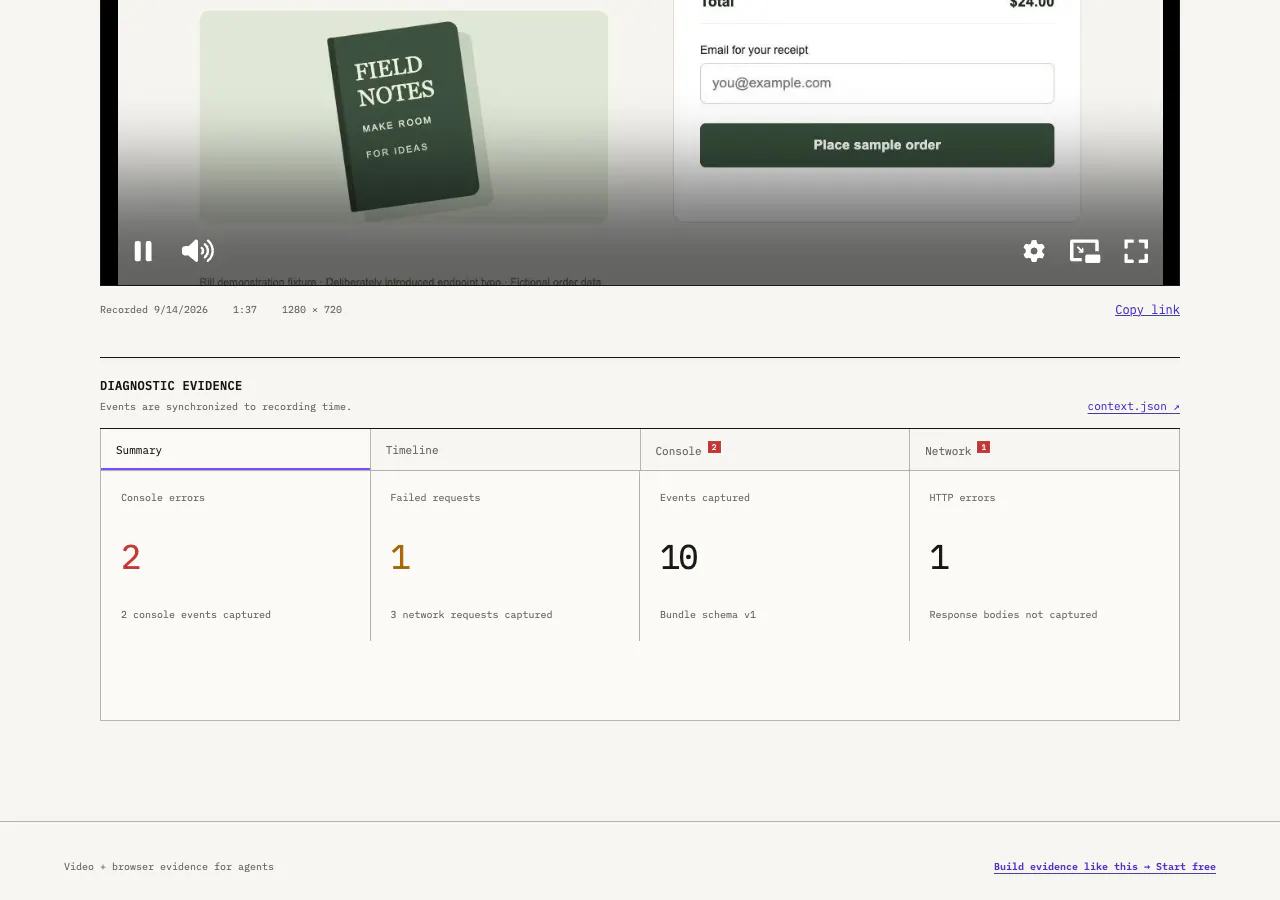Open the Network tab
The height and width of the screenshot is (900, 1280).
click(1044, 450)
